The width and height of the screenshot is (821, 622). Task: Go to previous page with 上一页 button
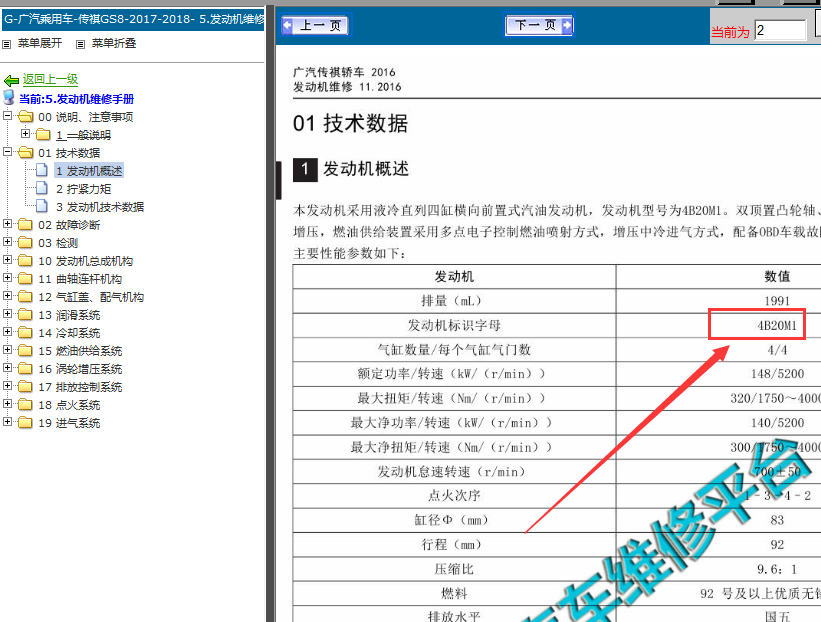point(315,25)
